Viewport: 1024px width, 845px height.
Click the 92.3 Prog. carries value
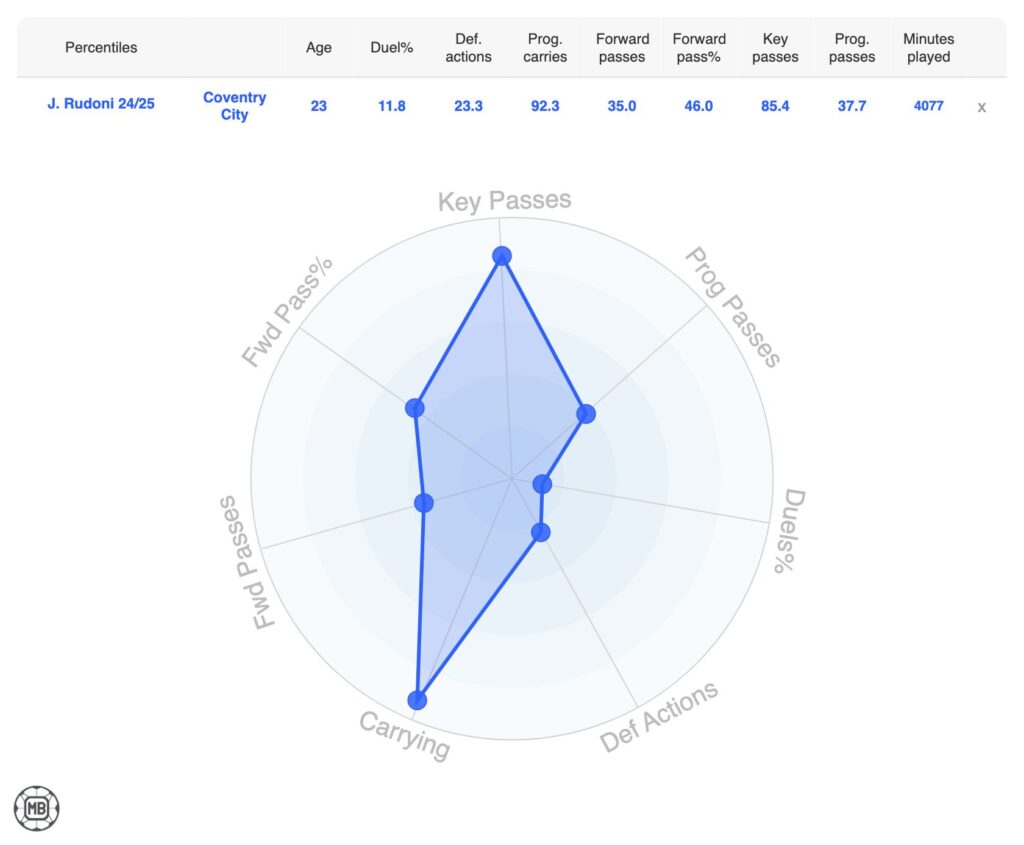click(545, 106)
